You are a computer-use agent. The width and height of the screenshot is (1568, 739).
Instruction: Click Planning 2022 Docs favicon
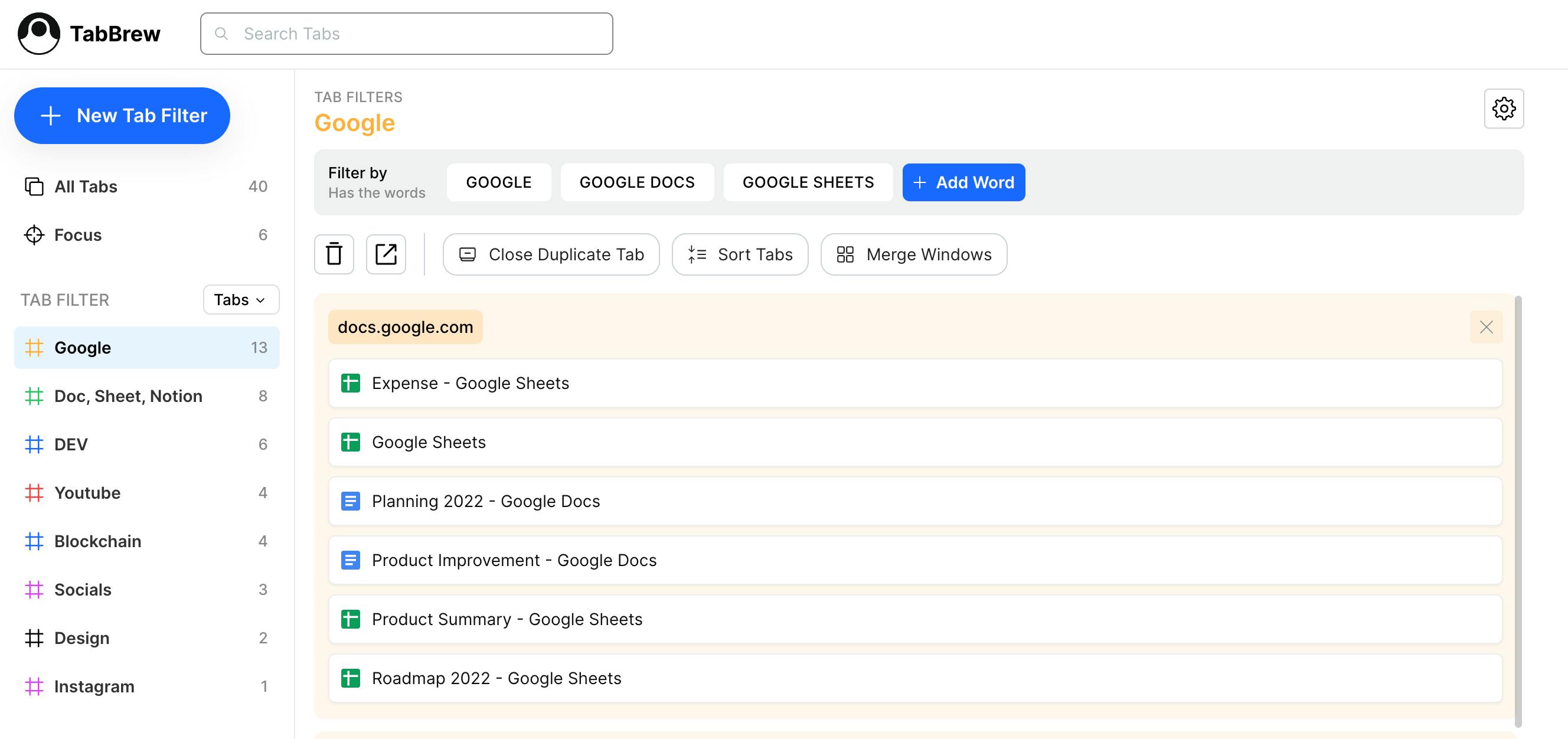pos(351,502)
